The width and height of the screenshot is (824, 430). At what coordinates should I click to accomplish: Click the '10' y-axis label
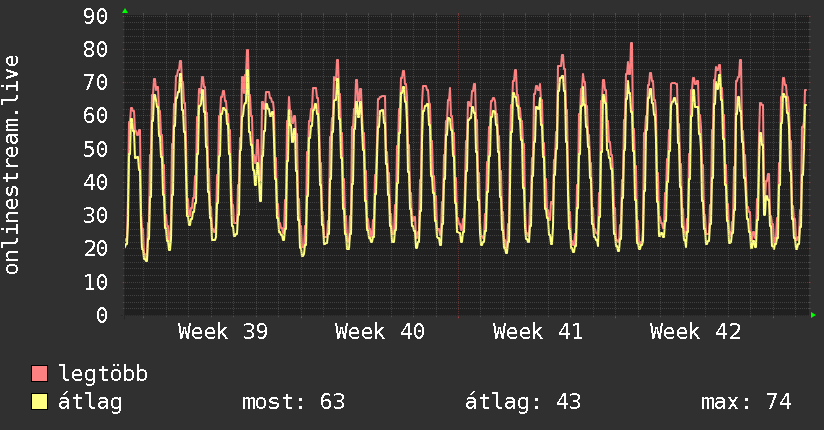point(96,282)
